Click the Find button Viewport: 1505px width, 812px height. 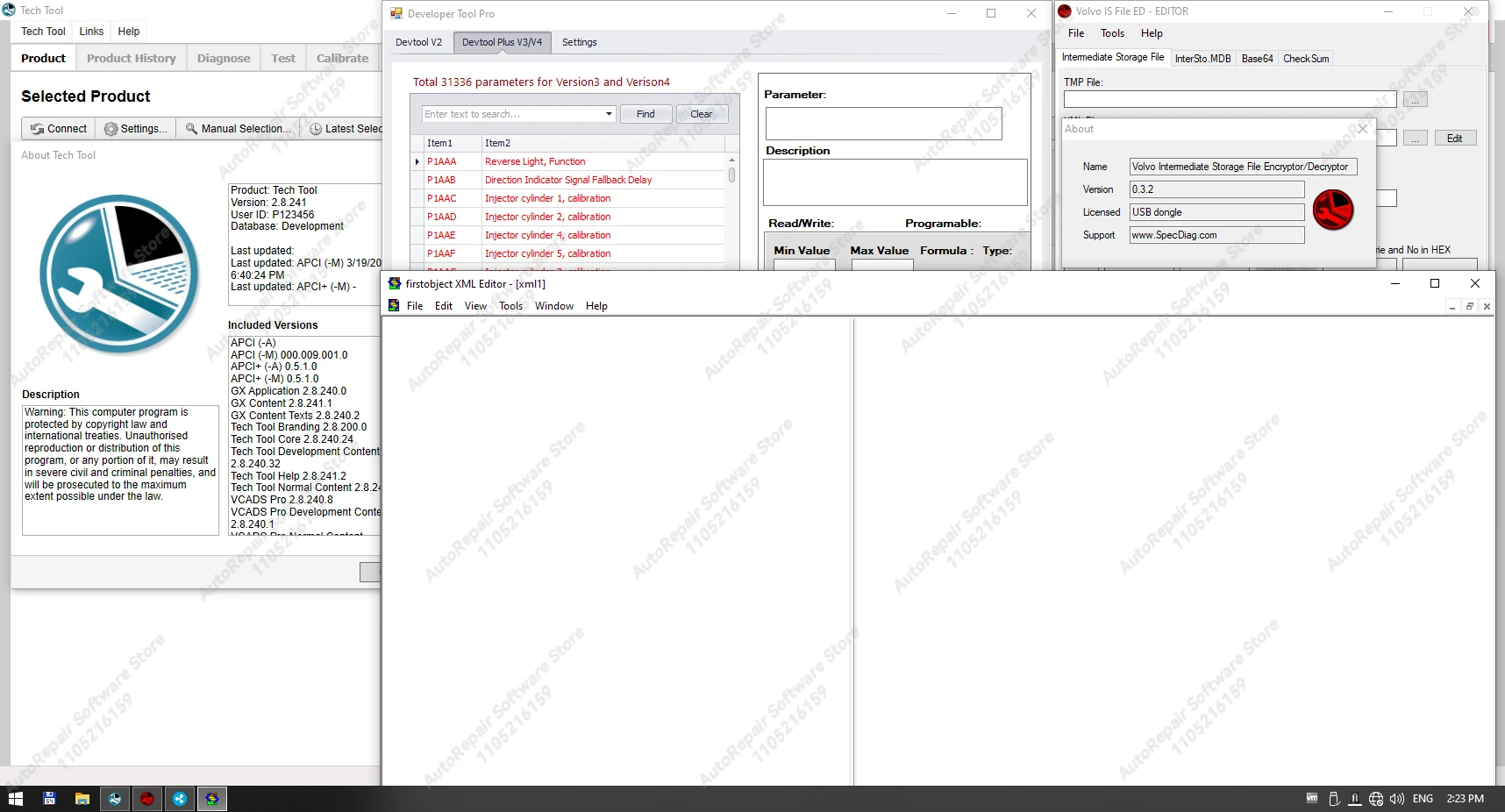646,114
